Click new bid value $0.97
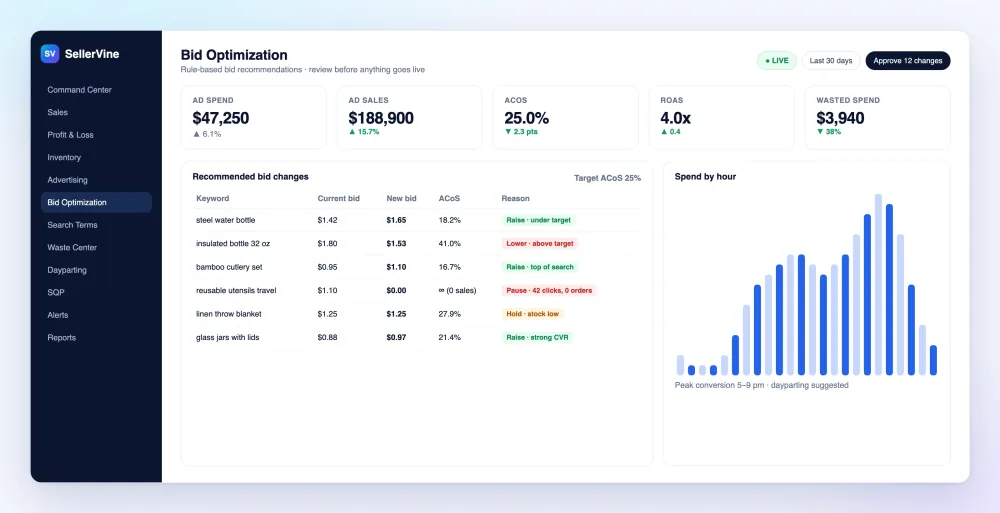 [x=396, y=337]
